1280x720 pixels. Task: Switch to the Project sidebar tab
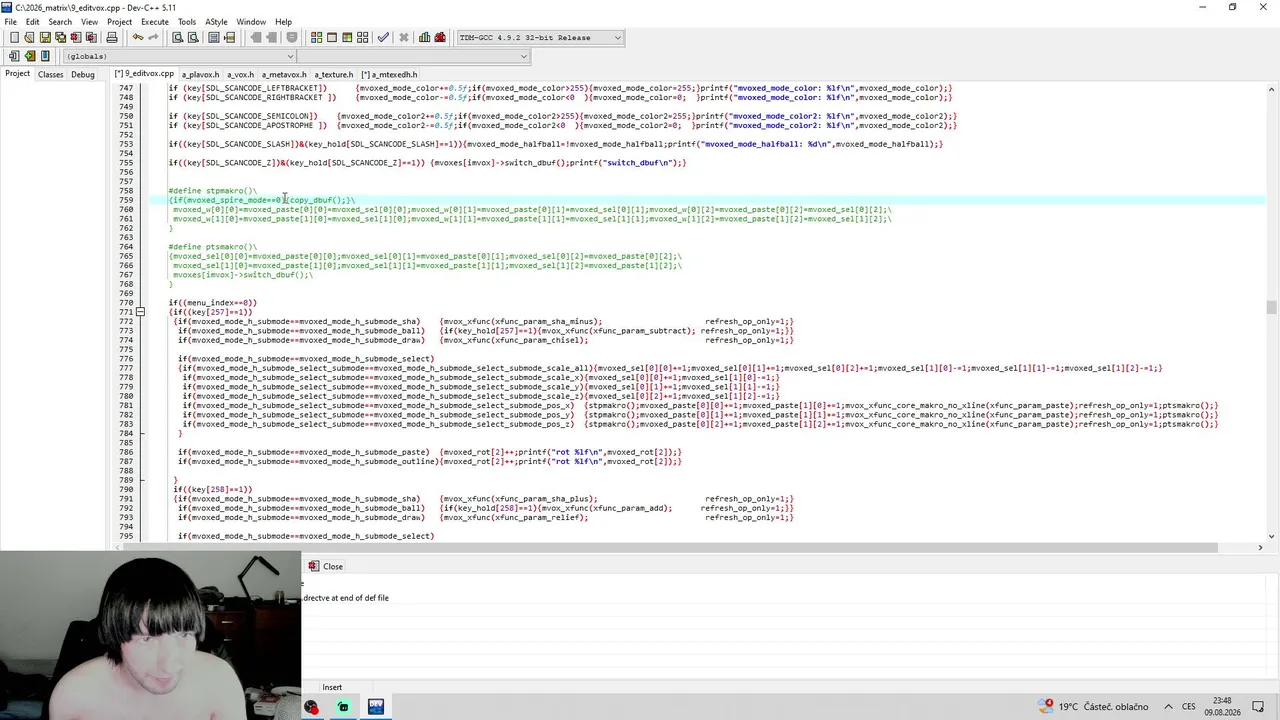point(17,74)
